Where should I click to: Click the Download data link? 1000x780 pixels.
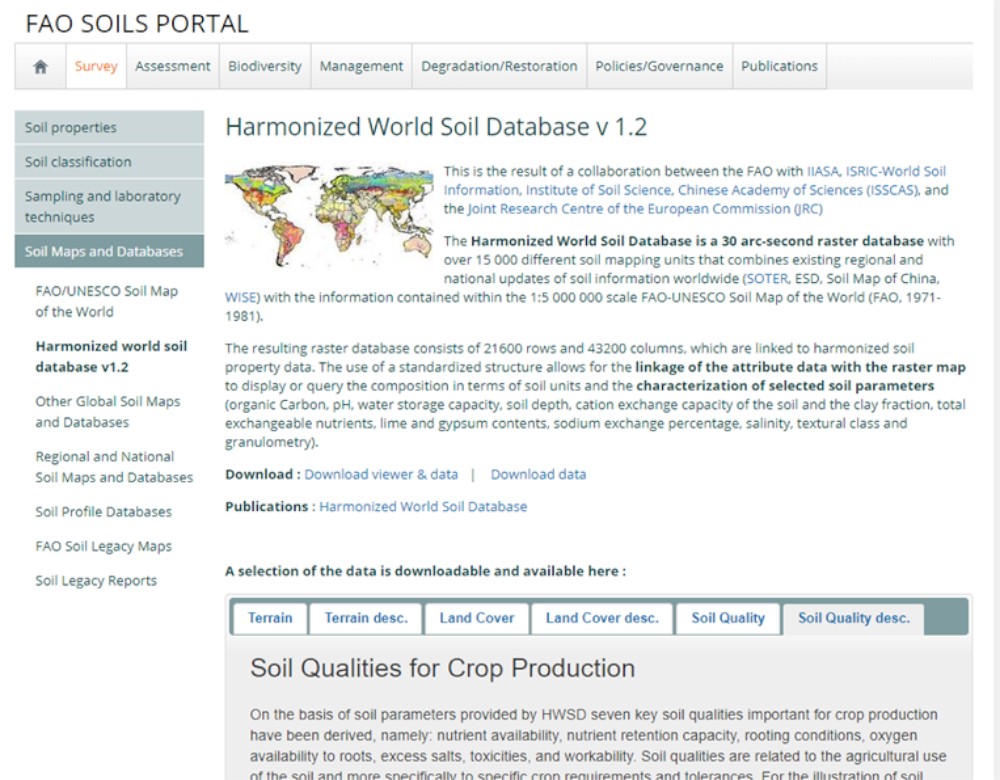538,474
